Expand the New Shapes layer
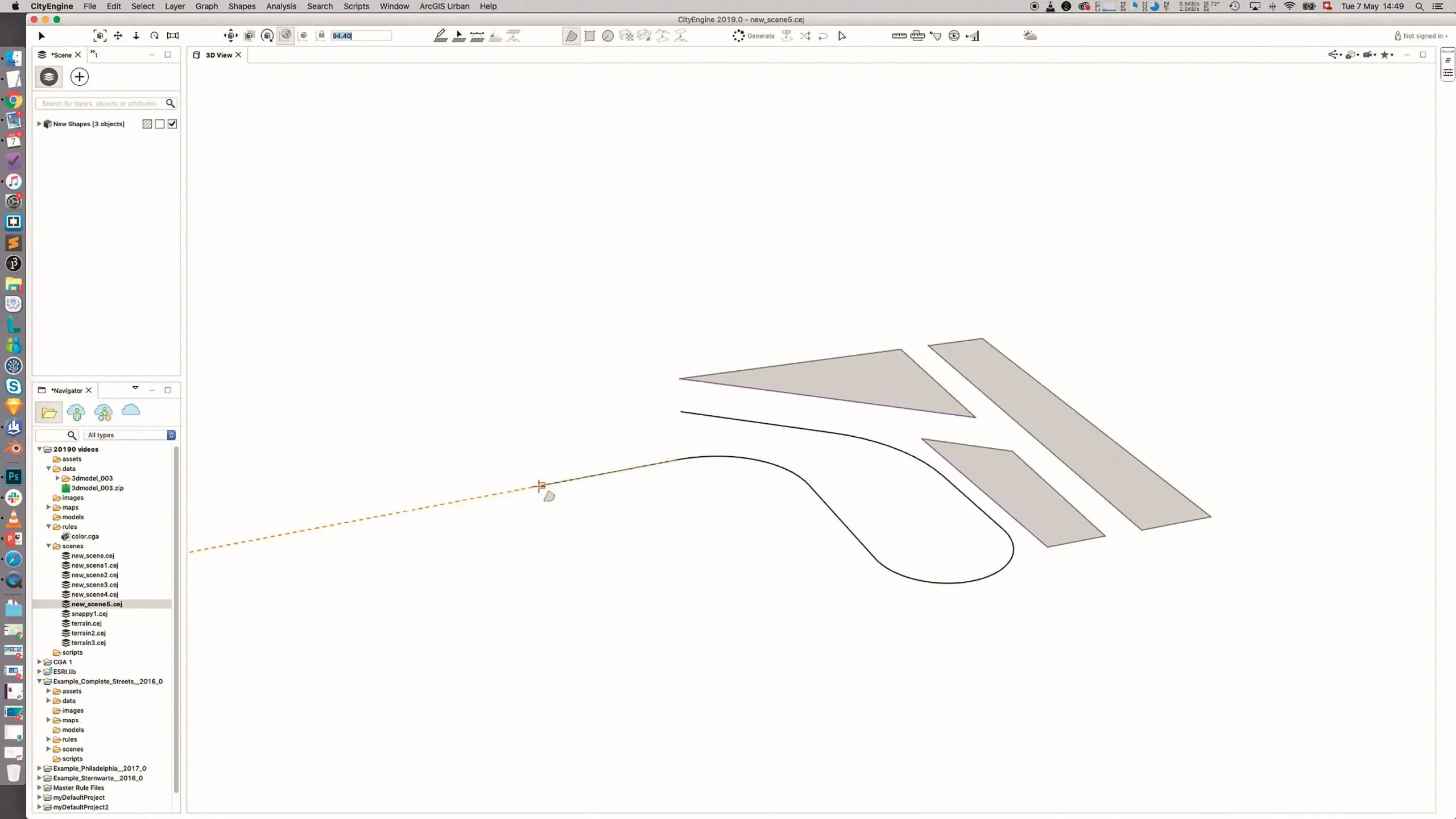The height and width of the screenshot is (819, 1456). (x=39, y=124)
